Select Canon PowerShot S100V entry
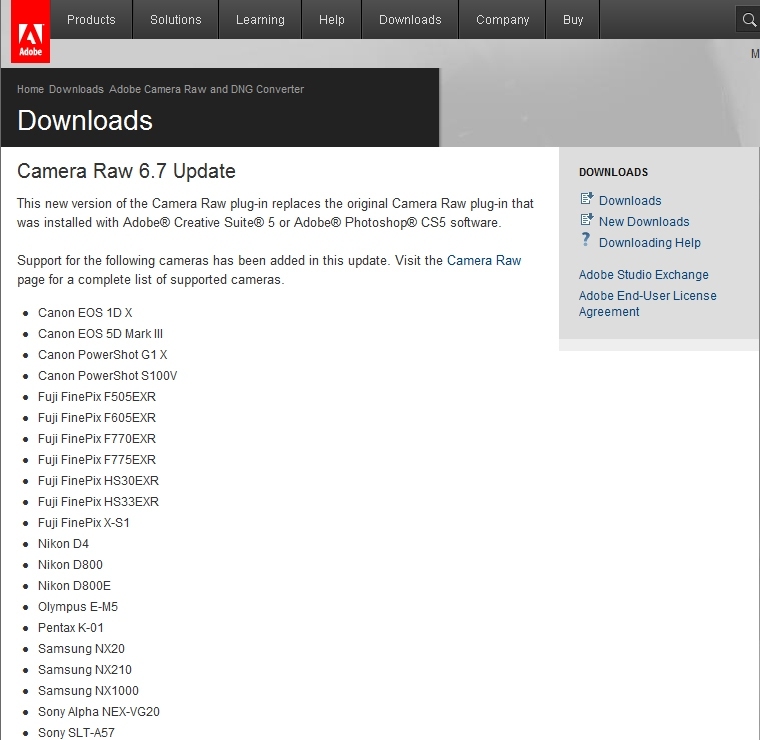 tap(108, 376)
